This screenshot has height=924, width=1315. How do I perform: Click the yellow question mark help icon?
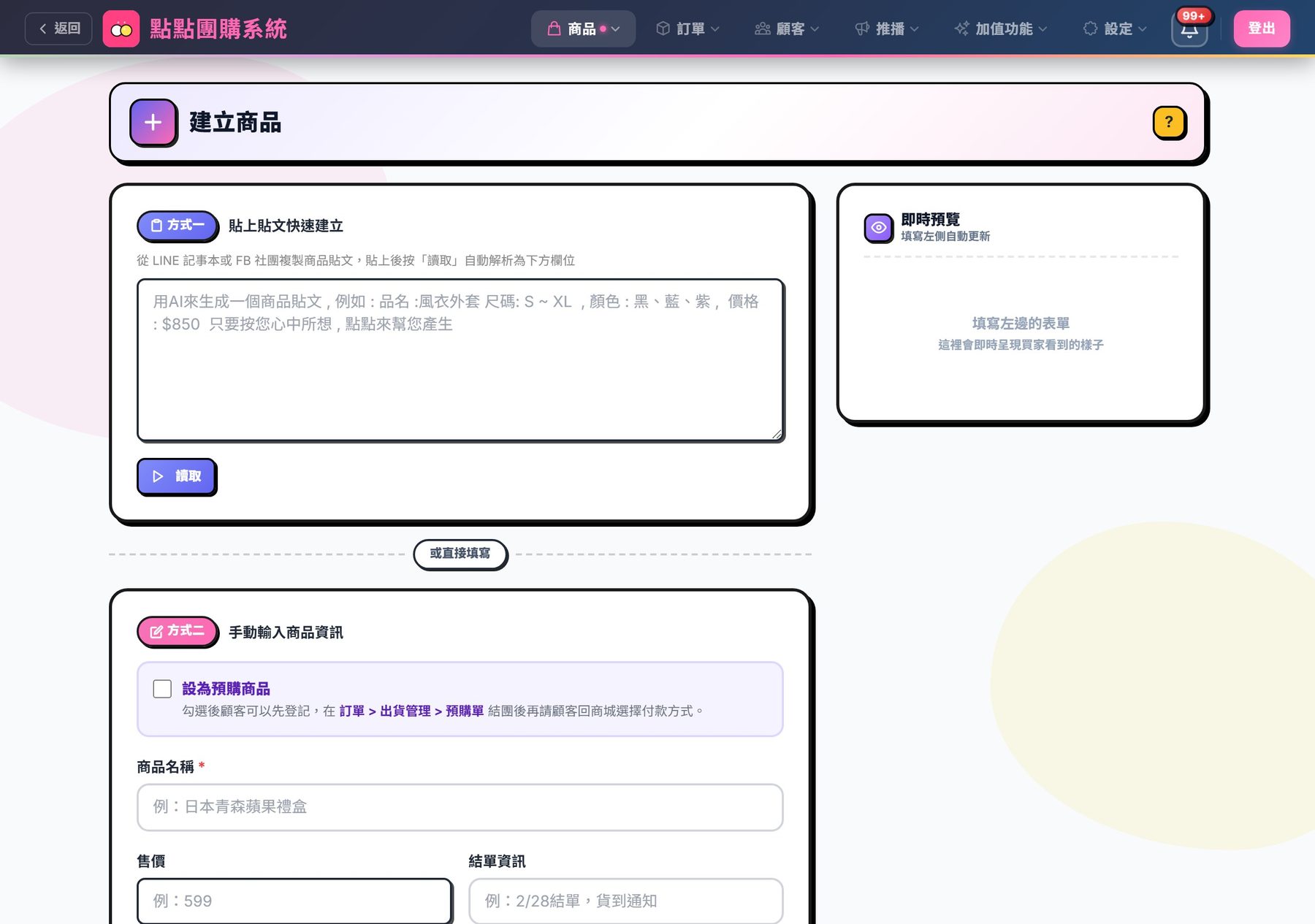click(x=1169, y=122)
